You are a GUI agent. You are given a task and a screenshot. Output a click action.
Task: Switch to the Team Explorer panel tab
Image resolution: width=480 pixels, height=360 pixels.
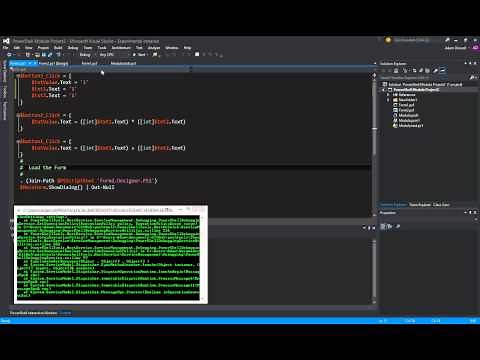(420, 205)
